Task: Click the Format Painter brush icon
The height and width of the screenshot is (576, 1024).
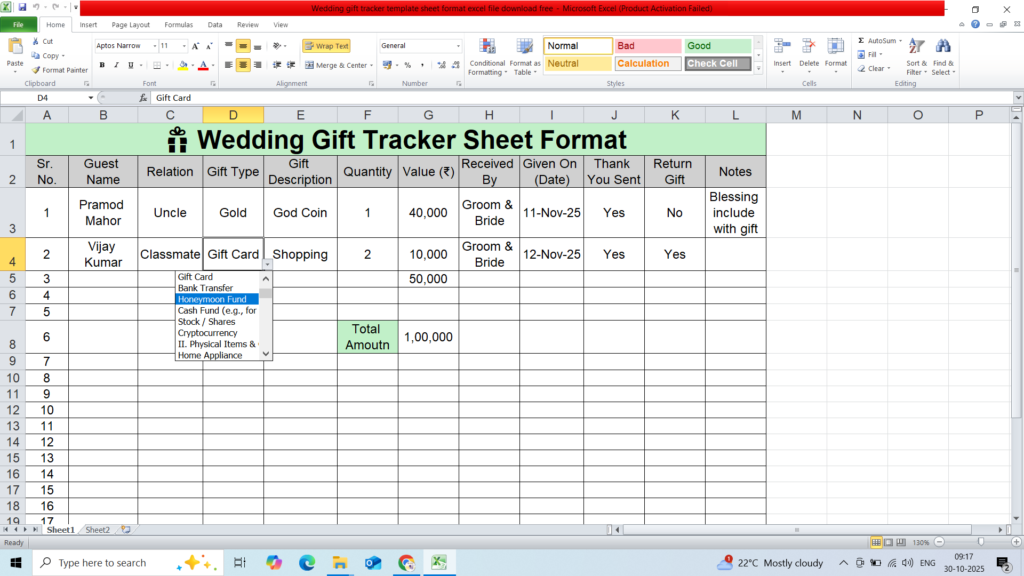Action: [36, 70]
